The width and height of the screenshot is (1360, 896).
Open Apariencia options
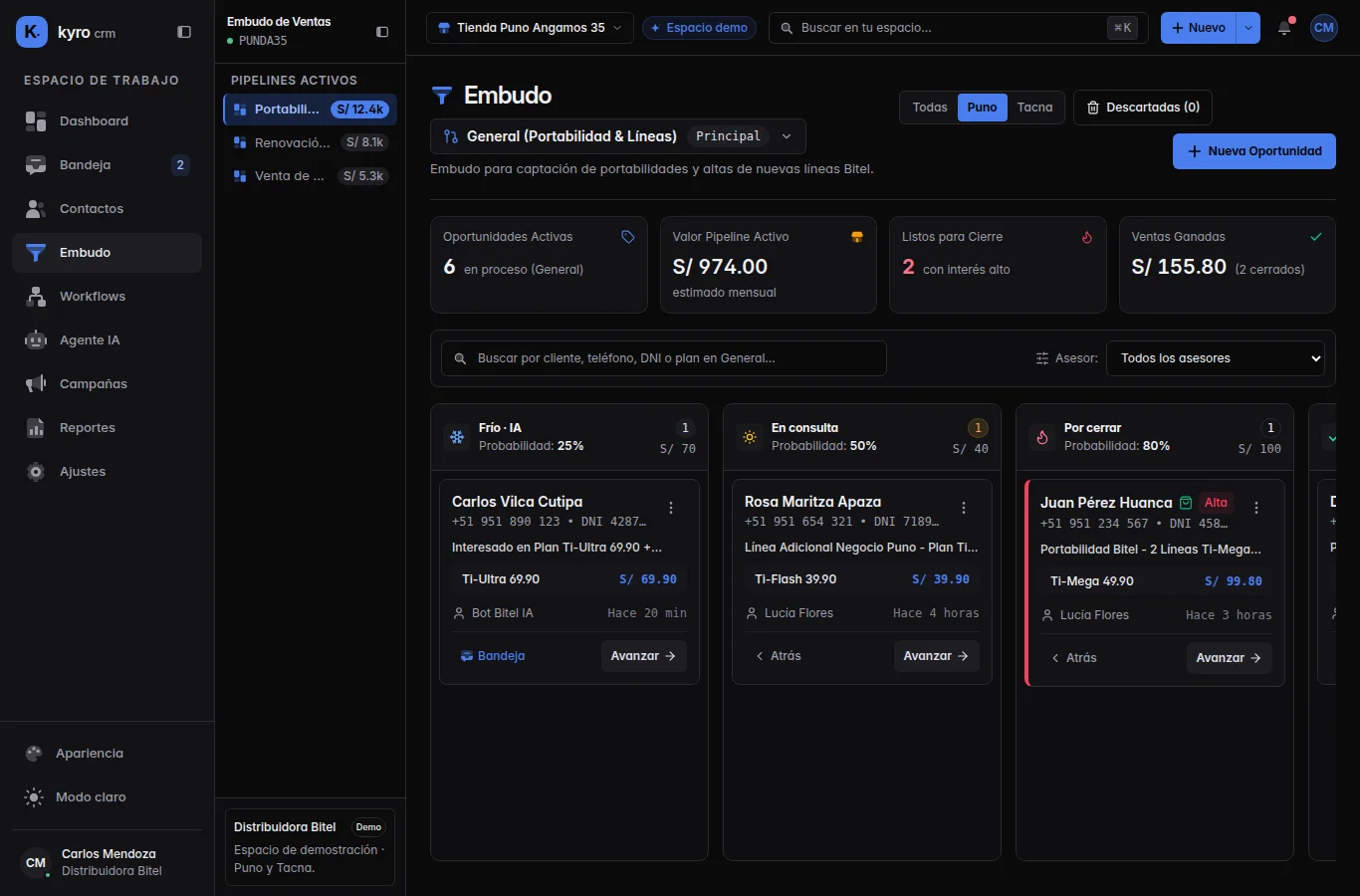[x=107, y=754]
